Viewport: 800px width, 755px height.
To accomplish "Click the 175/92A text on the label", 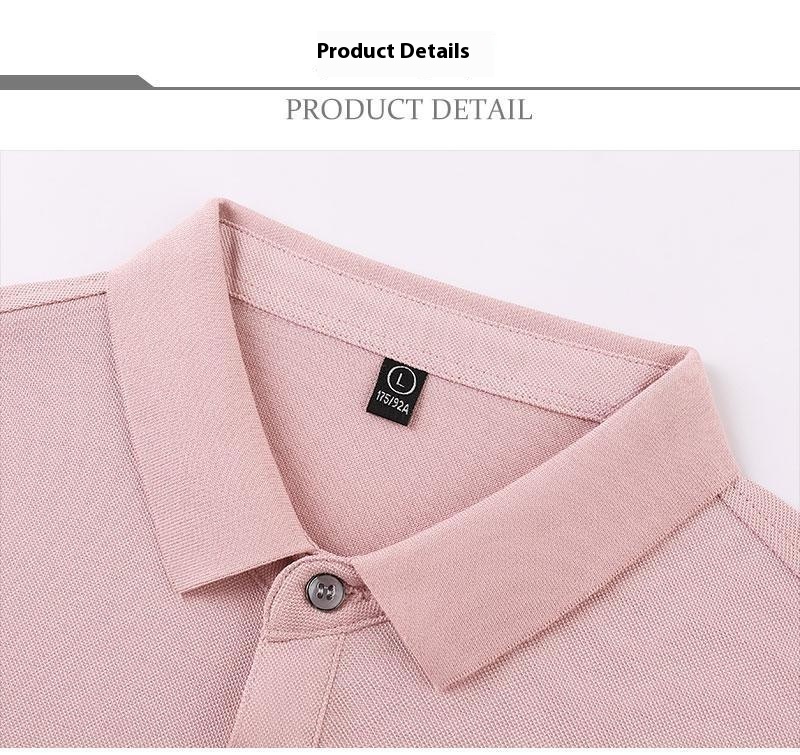I will point(393,403).
